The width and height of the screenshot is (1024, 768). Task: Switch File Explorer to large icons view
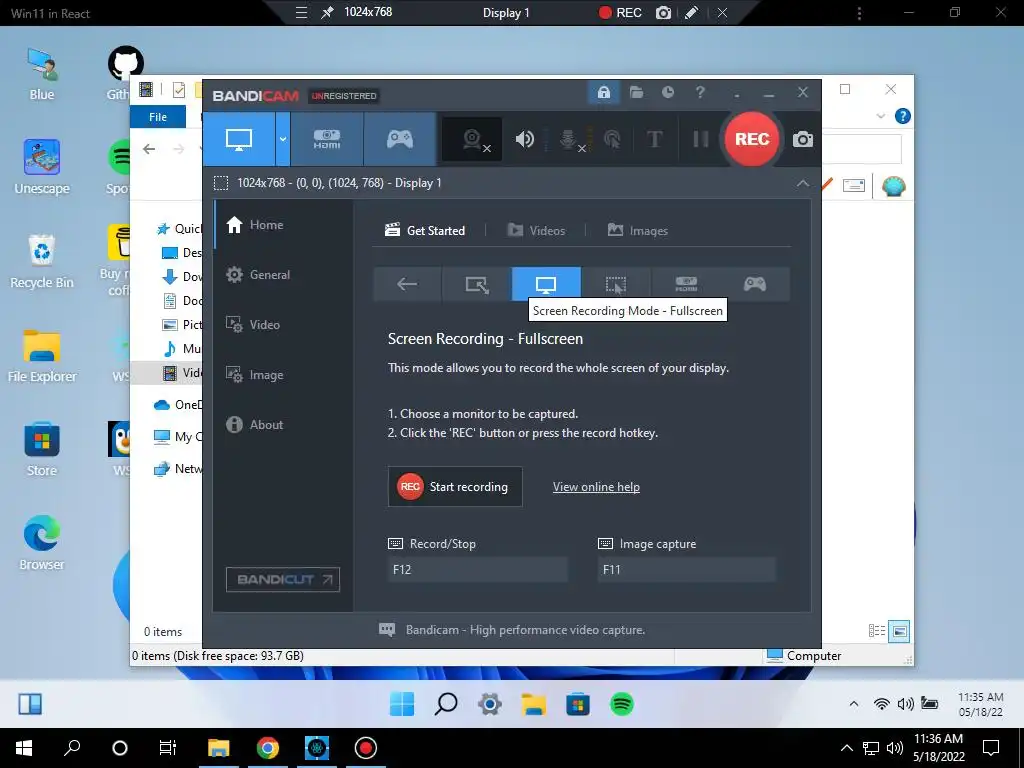tap(899, 632)
